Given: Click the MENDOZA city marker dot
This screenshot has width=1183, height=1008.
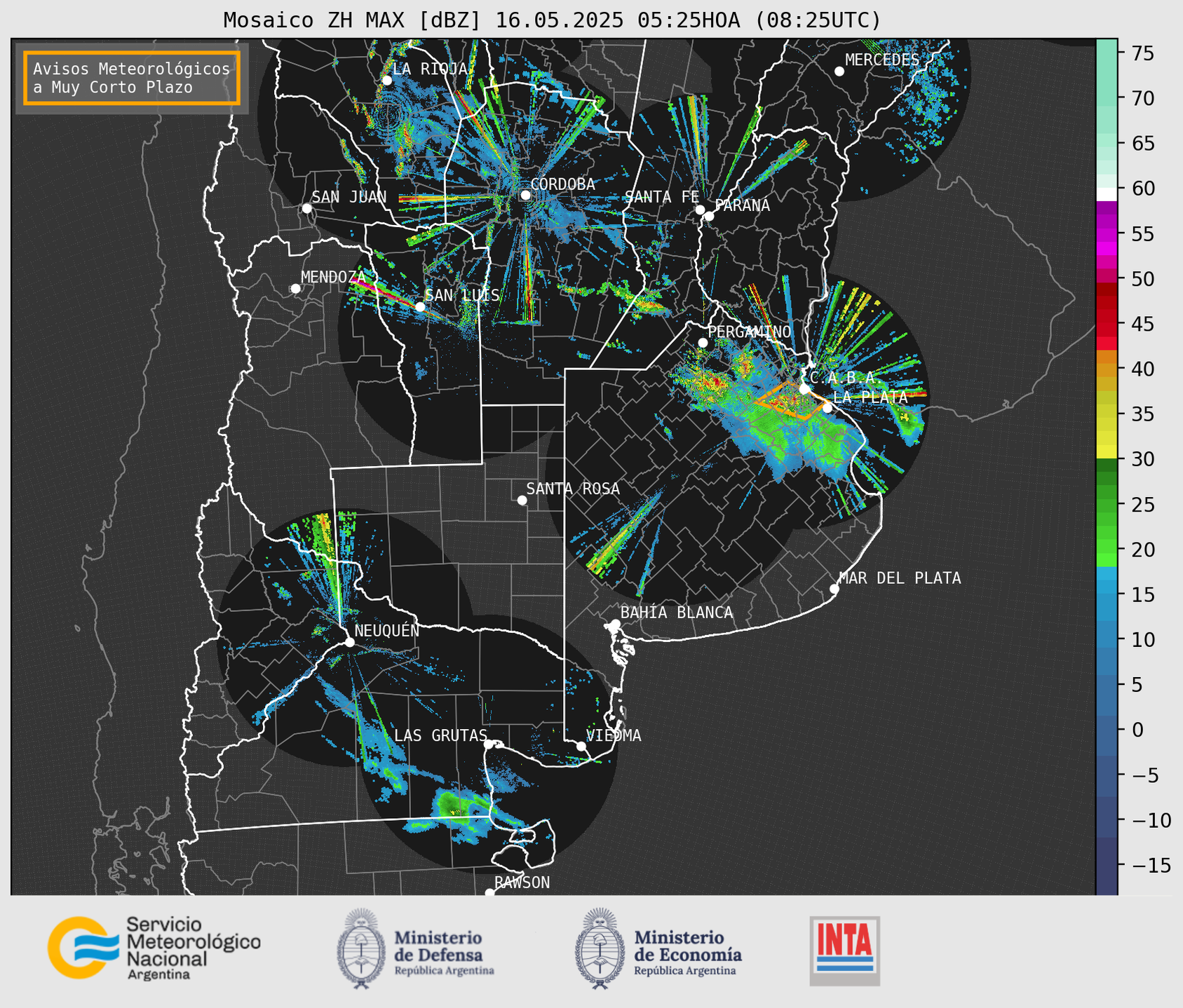Looking at the screenshot, I should (x=295, y=289).
